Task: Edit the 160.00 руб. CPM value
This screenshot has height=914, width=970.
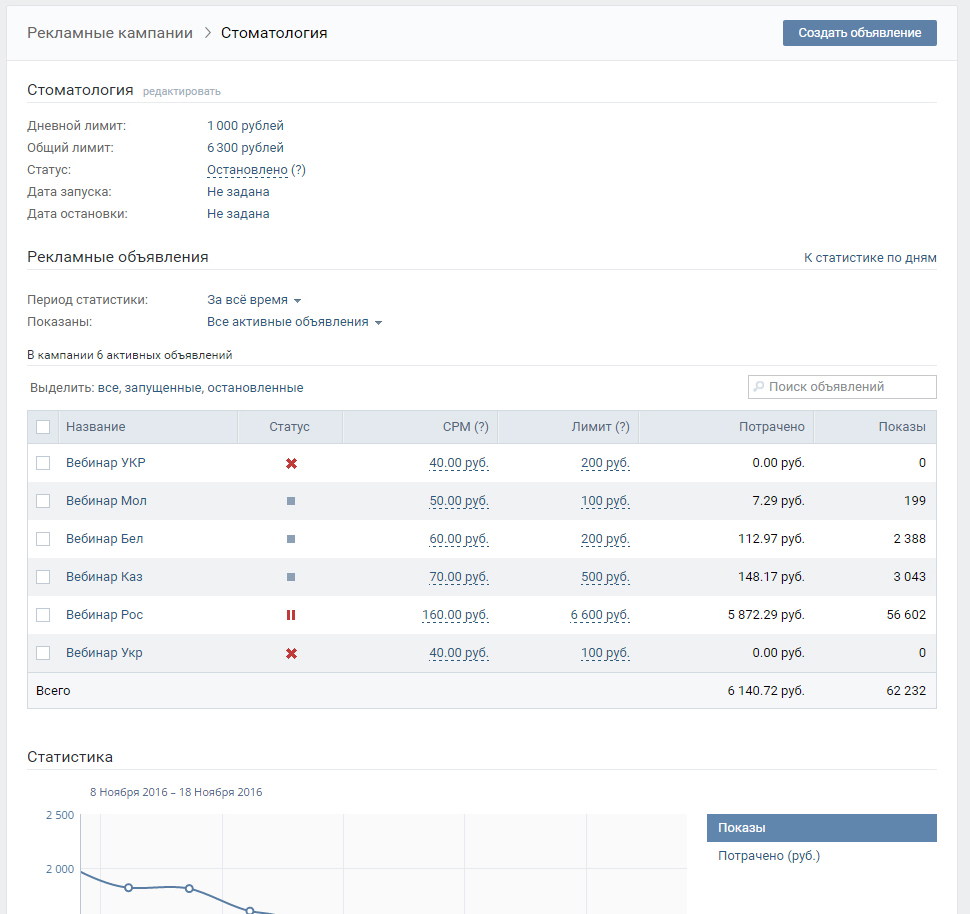Action: [455, 615]
